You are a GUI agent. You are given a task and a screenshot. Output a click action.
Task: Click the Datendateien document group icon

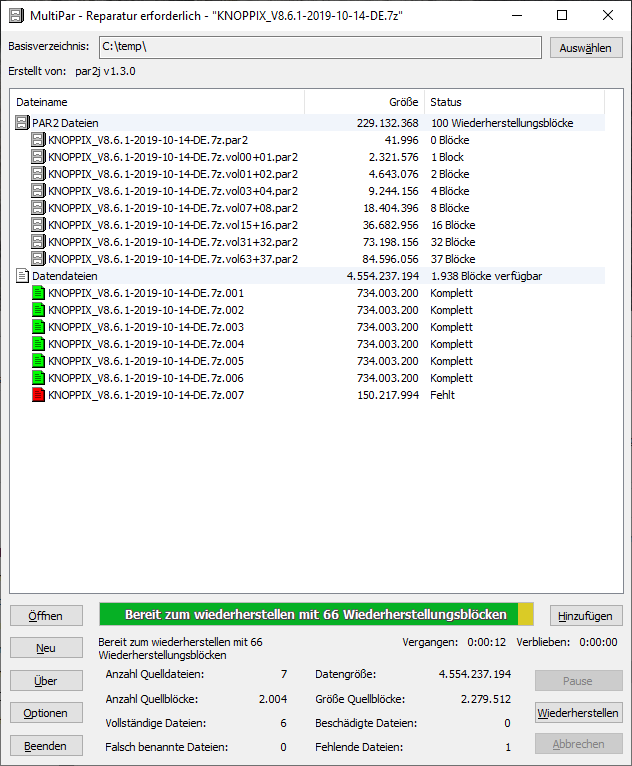tap(22, 276)
